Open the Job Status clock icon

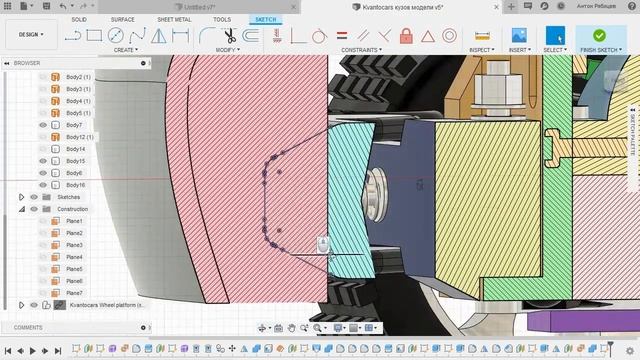(x=561, y=6)
